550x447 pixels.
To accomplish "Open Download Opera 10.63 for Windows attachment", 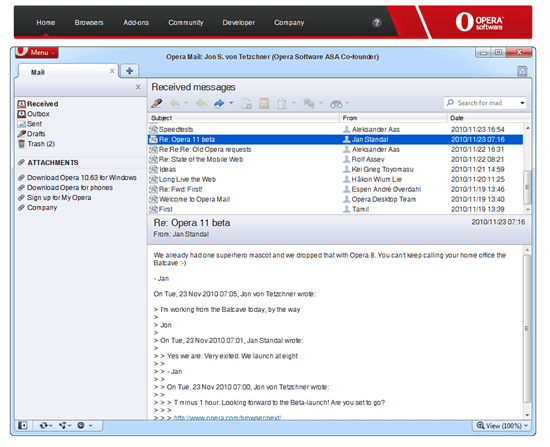I will pos(78,178).
